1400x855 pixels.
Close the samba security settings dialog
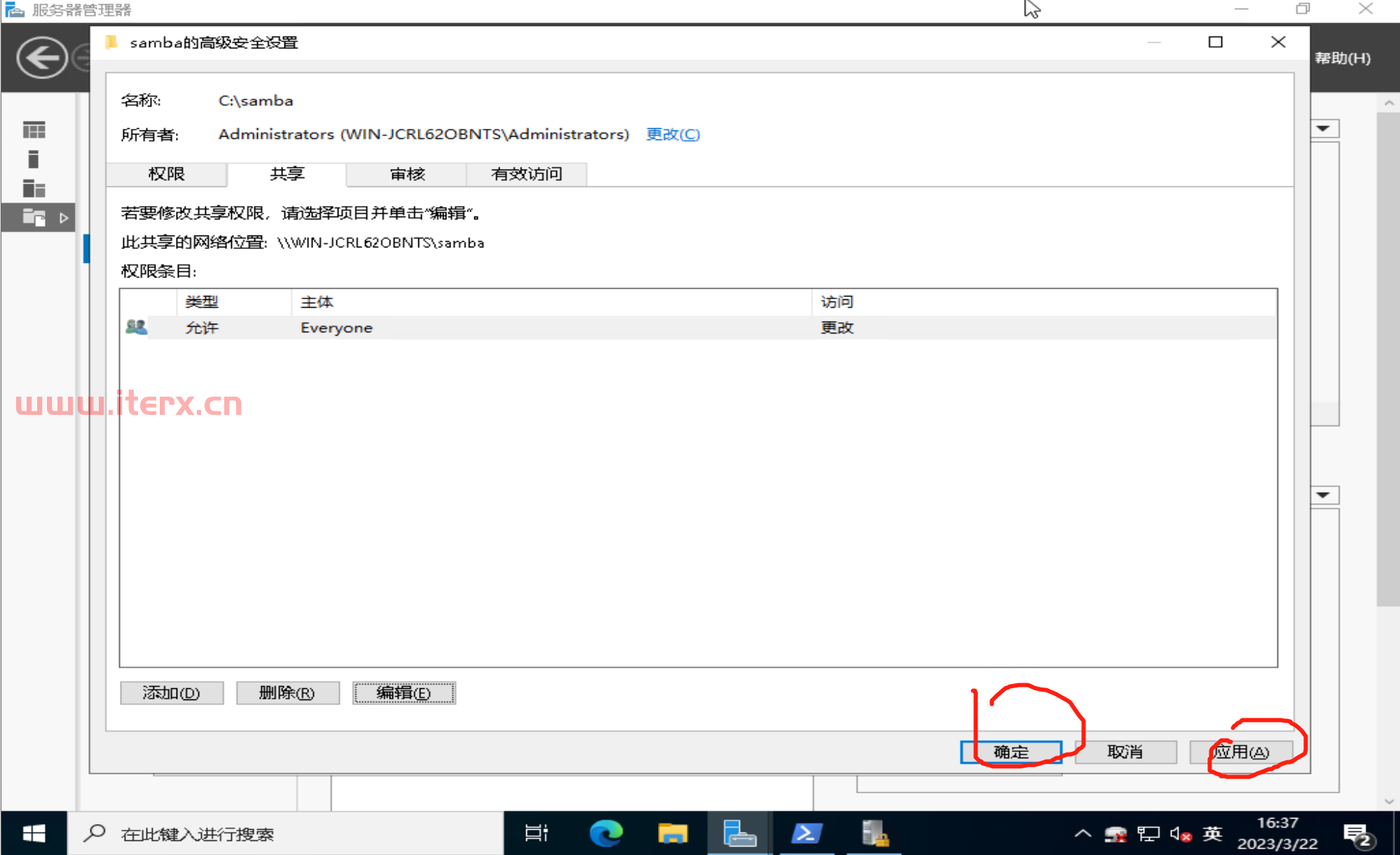coord(1278,42)
